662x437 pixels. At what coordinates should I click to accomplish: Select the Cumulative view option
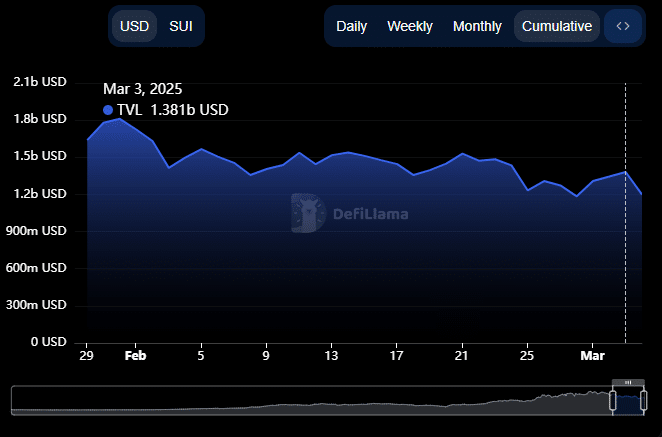coord(556,26)
